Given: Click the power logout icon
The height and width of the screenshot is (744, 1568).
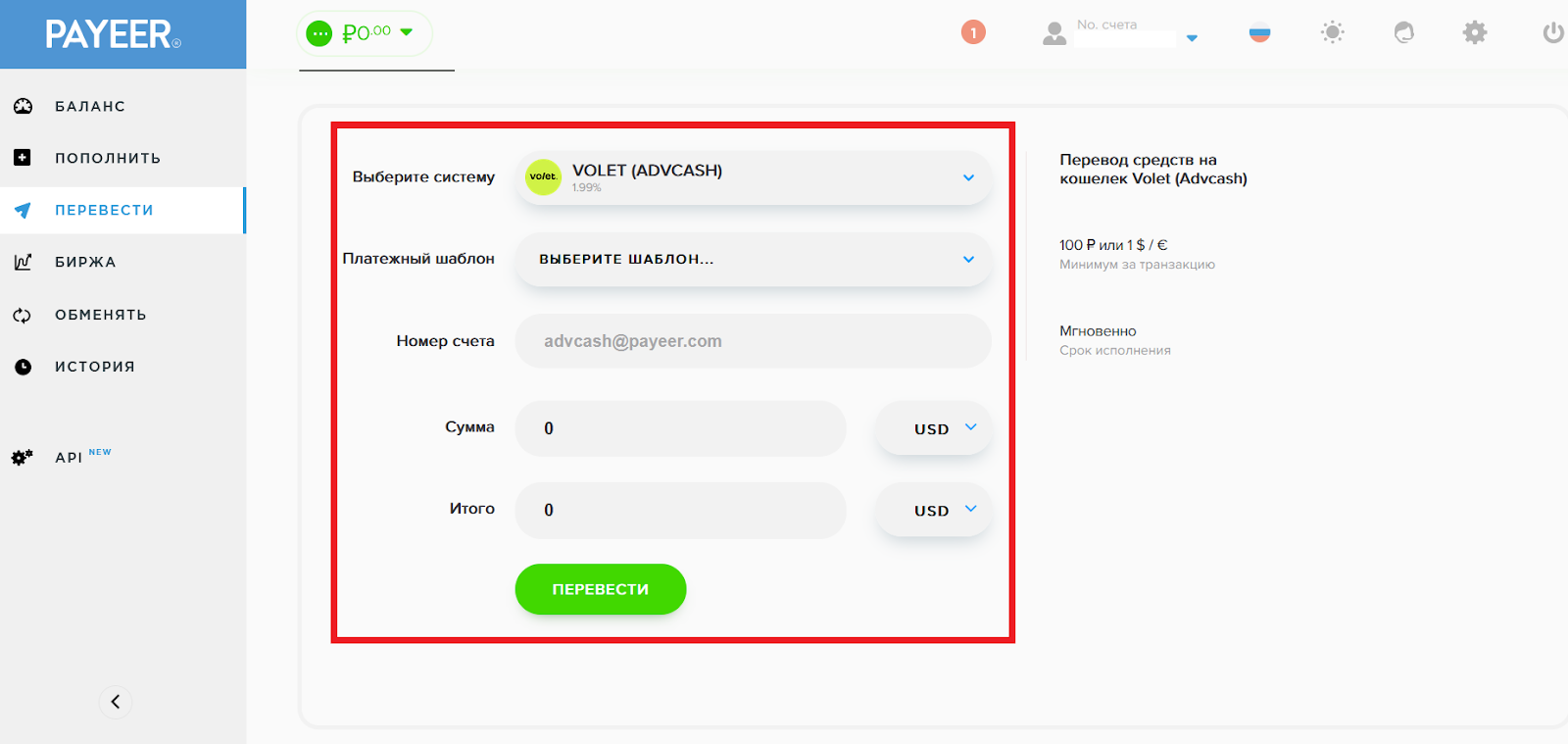Looking at the screenshot, I should (x=1553, y=32).
